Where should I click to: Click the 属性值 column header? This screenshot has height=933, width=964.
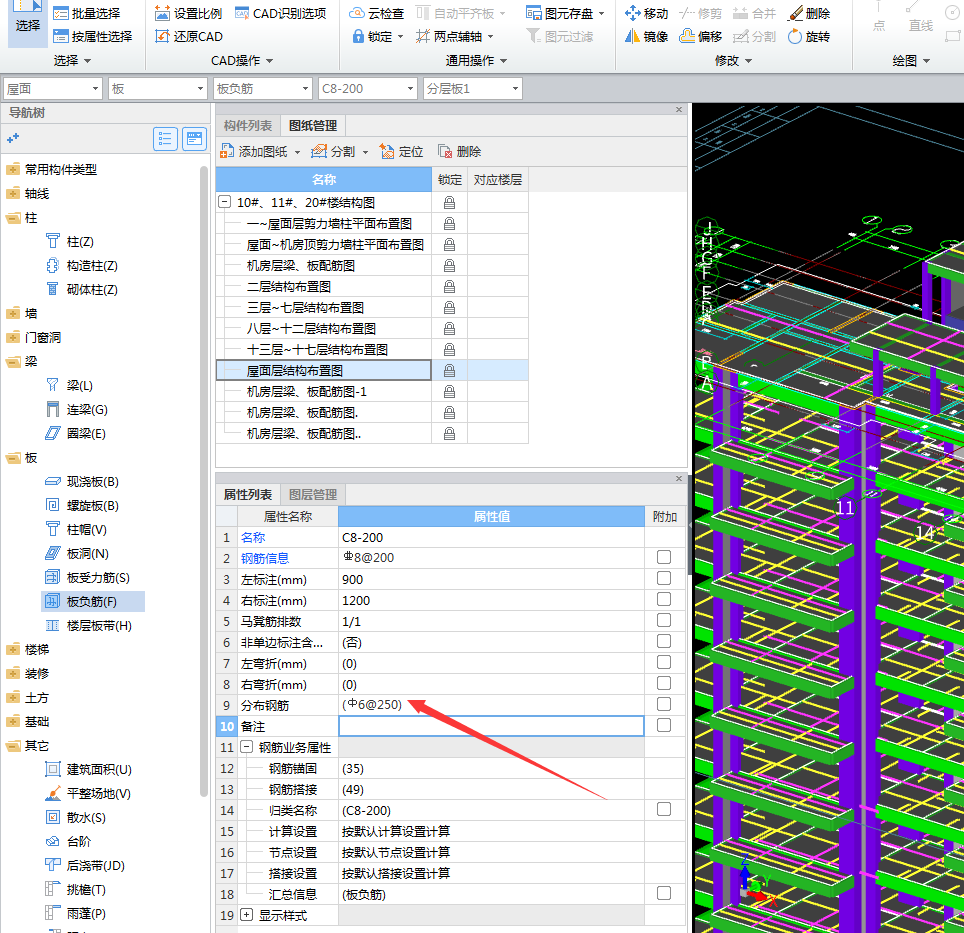coord(491,516)
